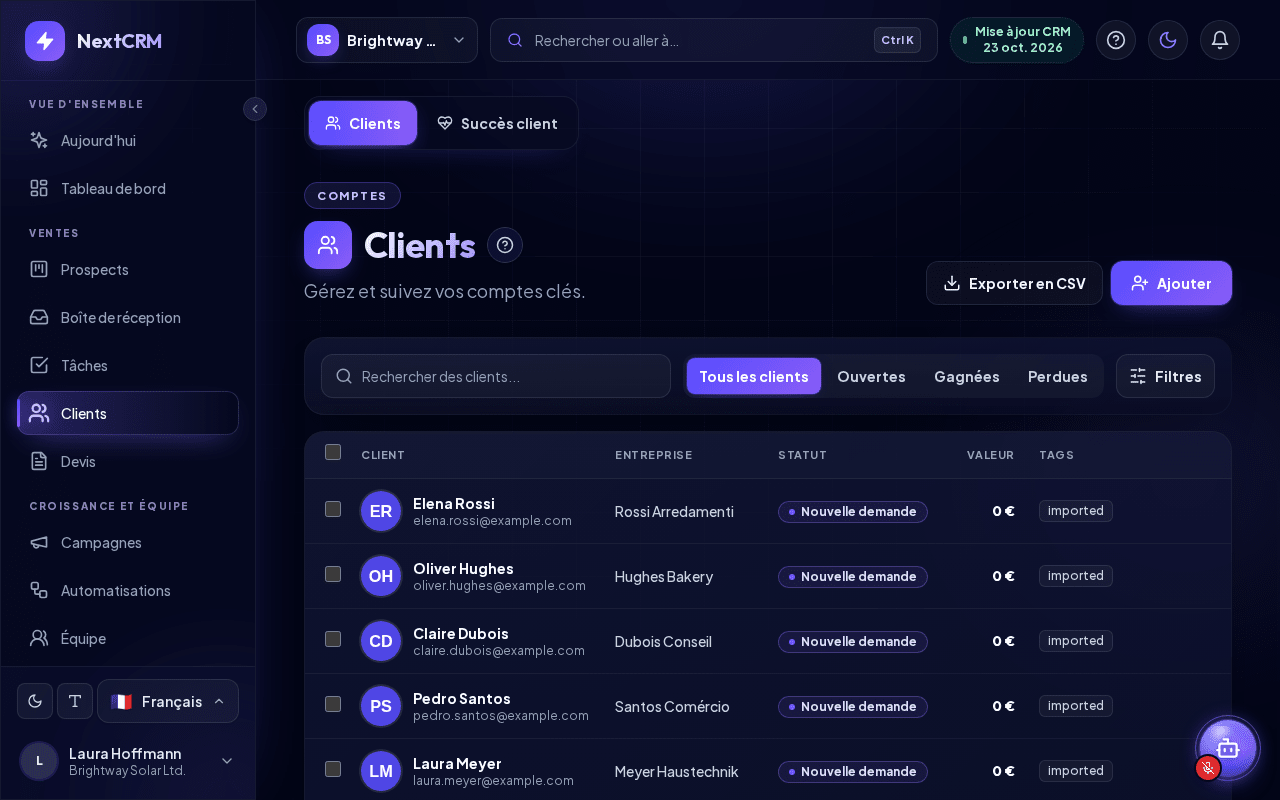Open Tâches in sidebar
Viewport: 1280px width, 800px height.
click(x=128, y=365)
